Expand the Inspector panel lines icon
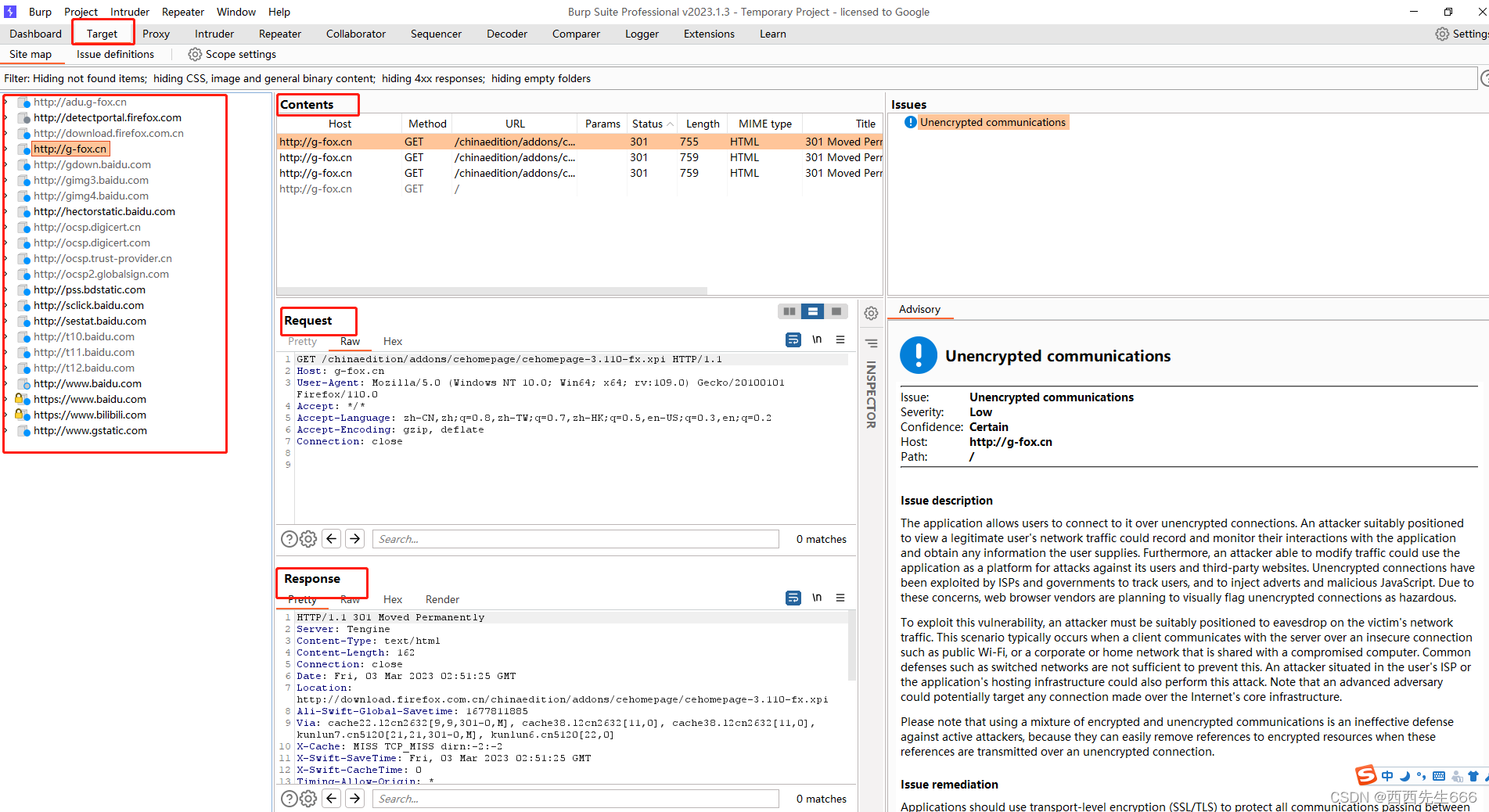 click(871, 343)
